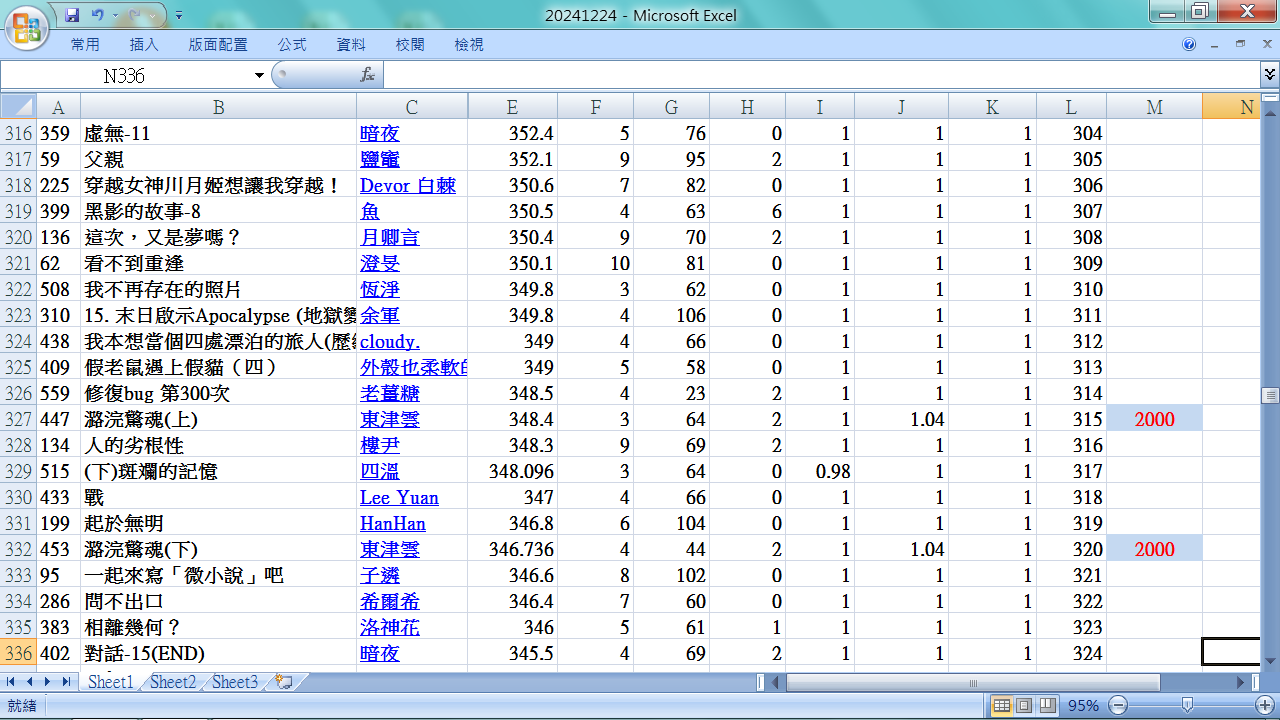Click the horizontal scrollbar right arrow
Image resolution: width=1280 pixels, height=720 pixels.
(1242, 682)
